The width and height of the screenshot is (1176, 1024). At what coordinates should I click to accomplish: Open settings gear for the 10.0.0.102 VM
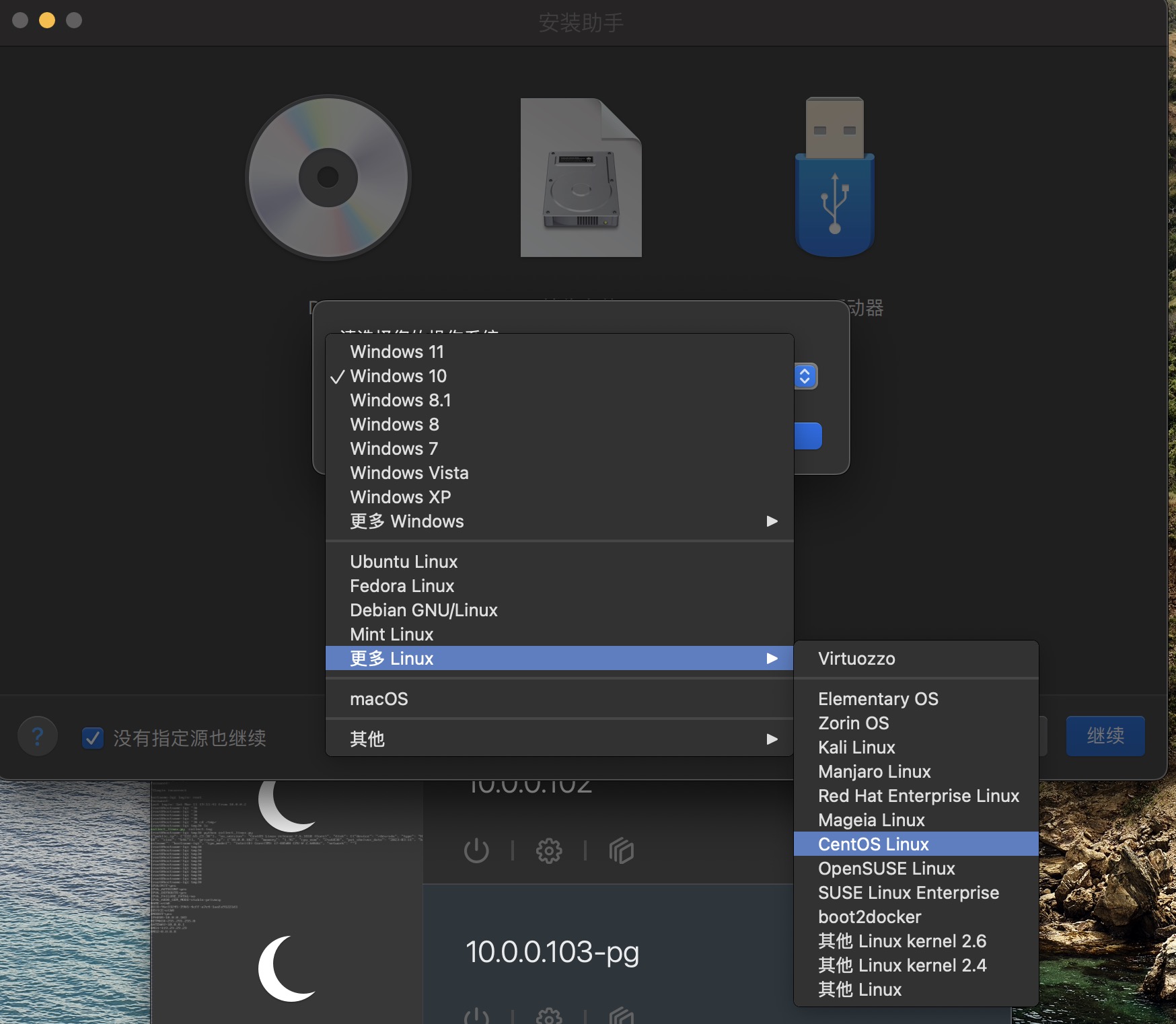pyautogui.click(x=549, y=850)
